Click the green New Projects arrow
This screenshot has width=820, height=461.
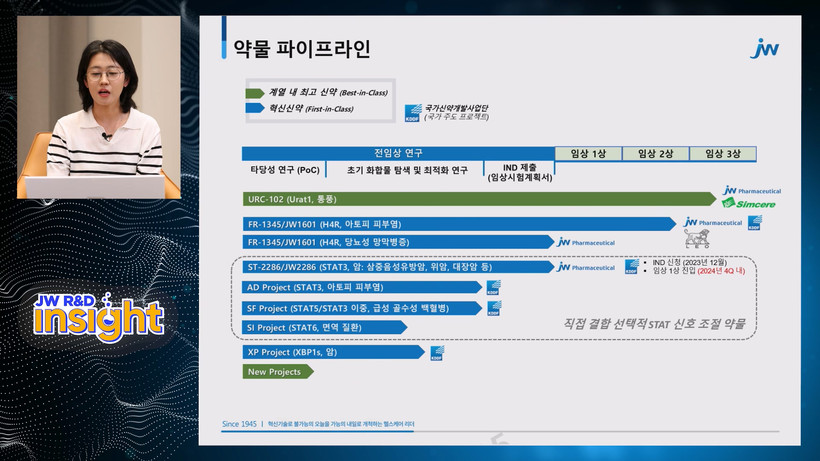278,372
